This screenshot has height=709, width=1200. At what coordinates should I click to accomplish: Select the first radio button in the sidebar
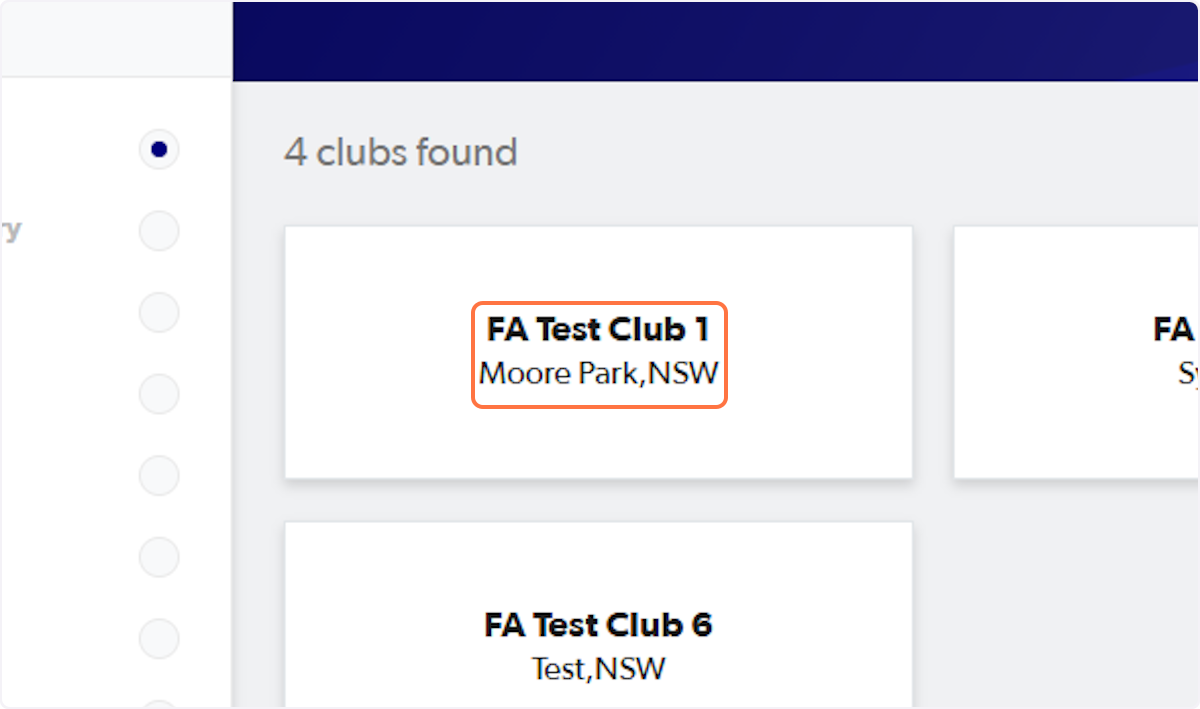coord(159,148)
